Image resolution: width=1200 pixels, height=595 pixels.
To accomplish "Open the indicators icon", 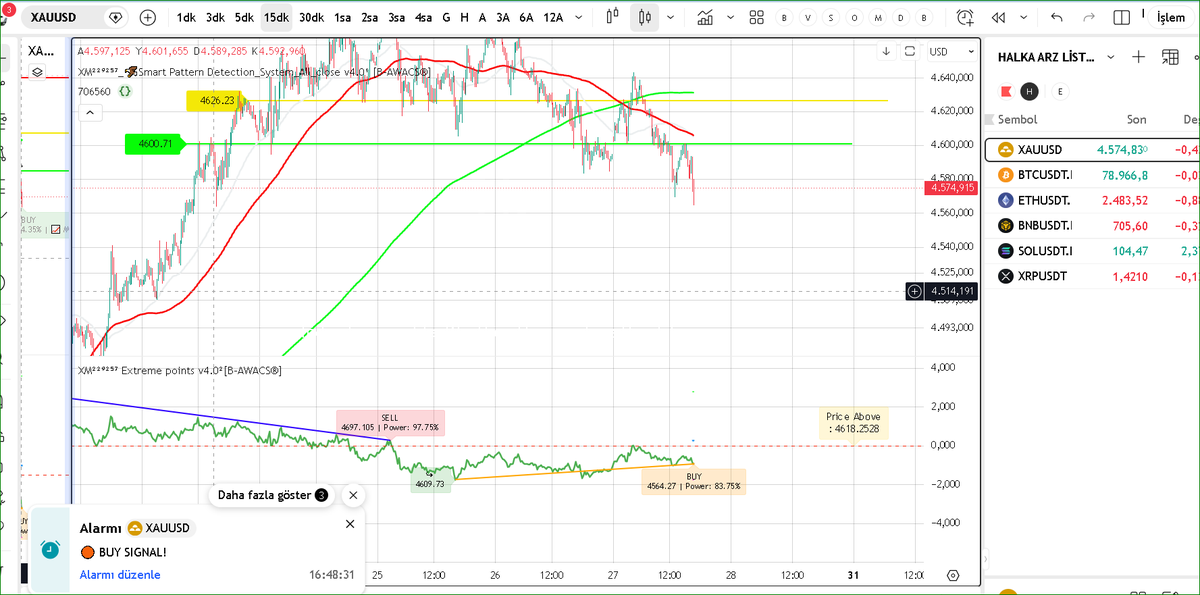I will 705,17.
